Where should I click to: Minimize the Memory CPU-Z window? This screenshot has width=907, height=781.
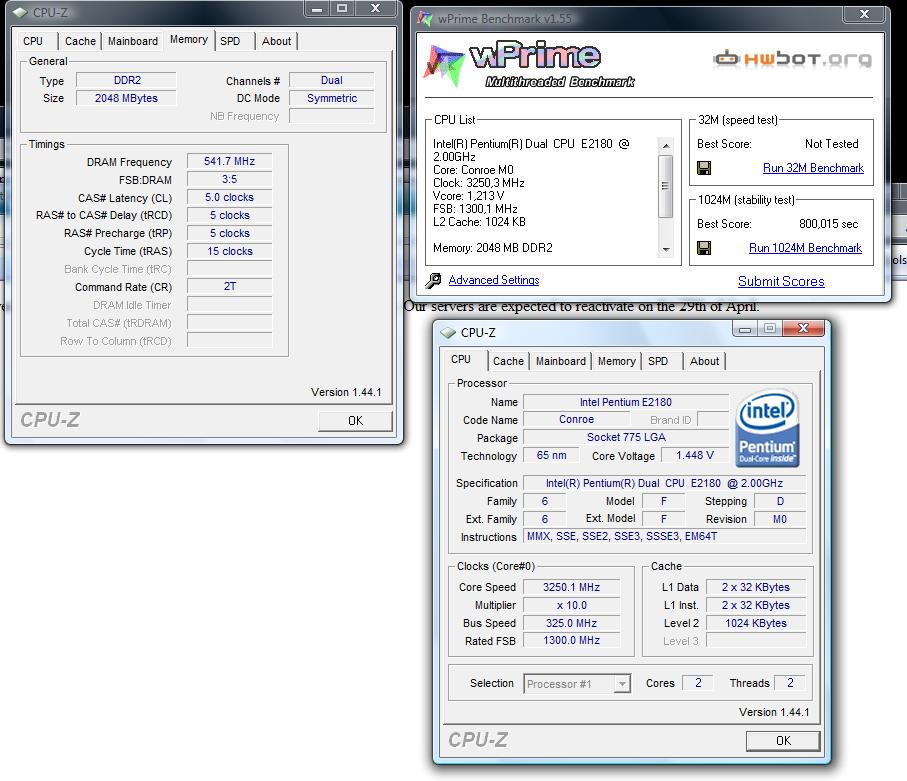click(x=317, y=9)
